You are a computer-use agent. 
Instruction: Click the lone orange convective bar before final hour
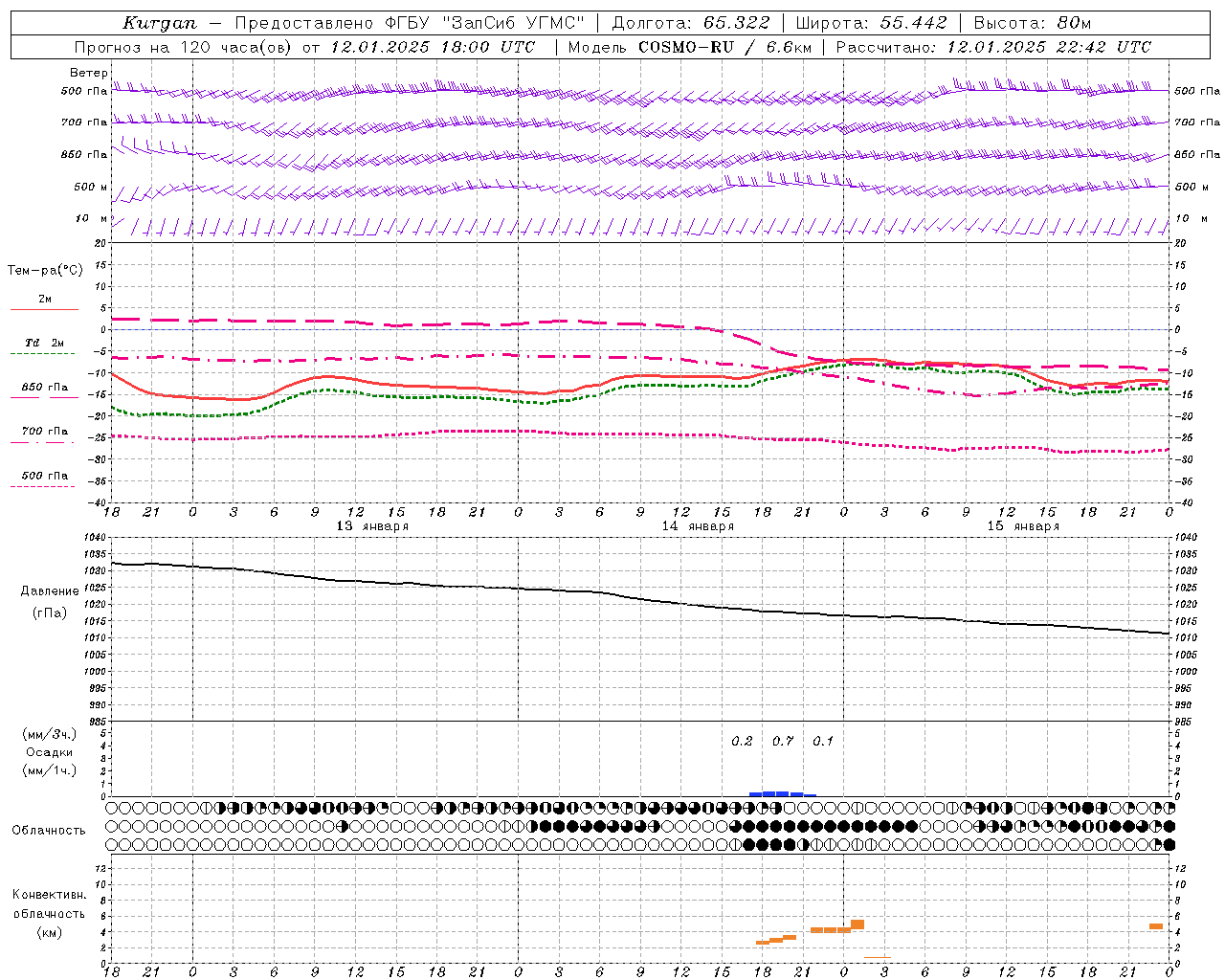click(1156, 926)
